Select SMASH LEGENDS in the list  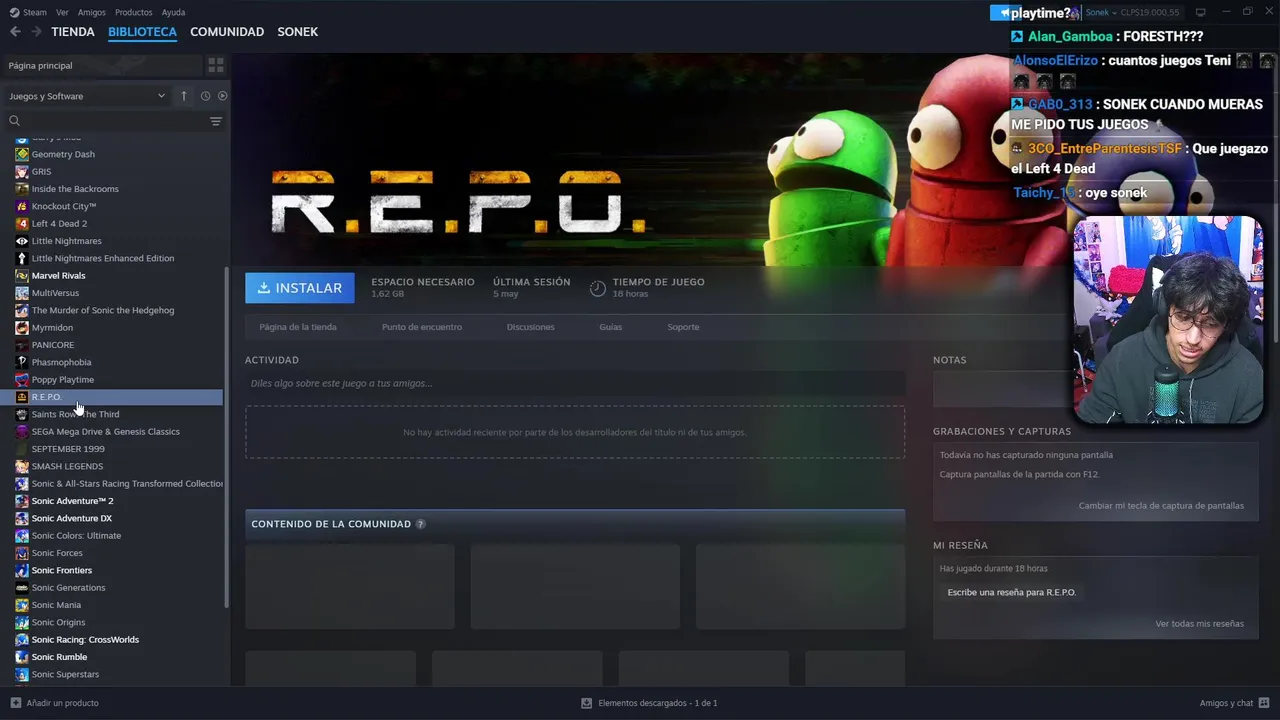tap(67, 466)
